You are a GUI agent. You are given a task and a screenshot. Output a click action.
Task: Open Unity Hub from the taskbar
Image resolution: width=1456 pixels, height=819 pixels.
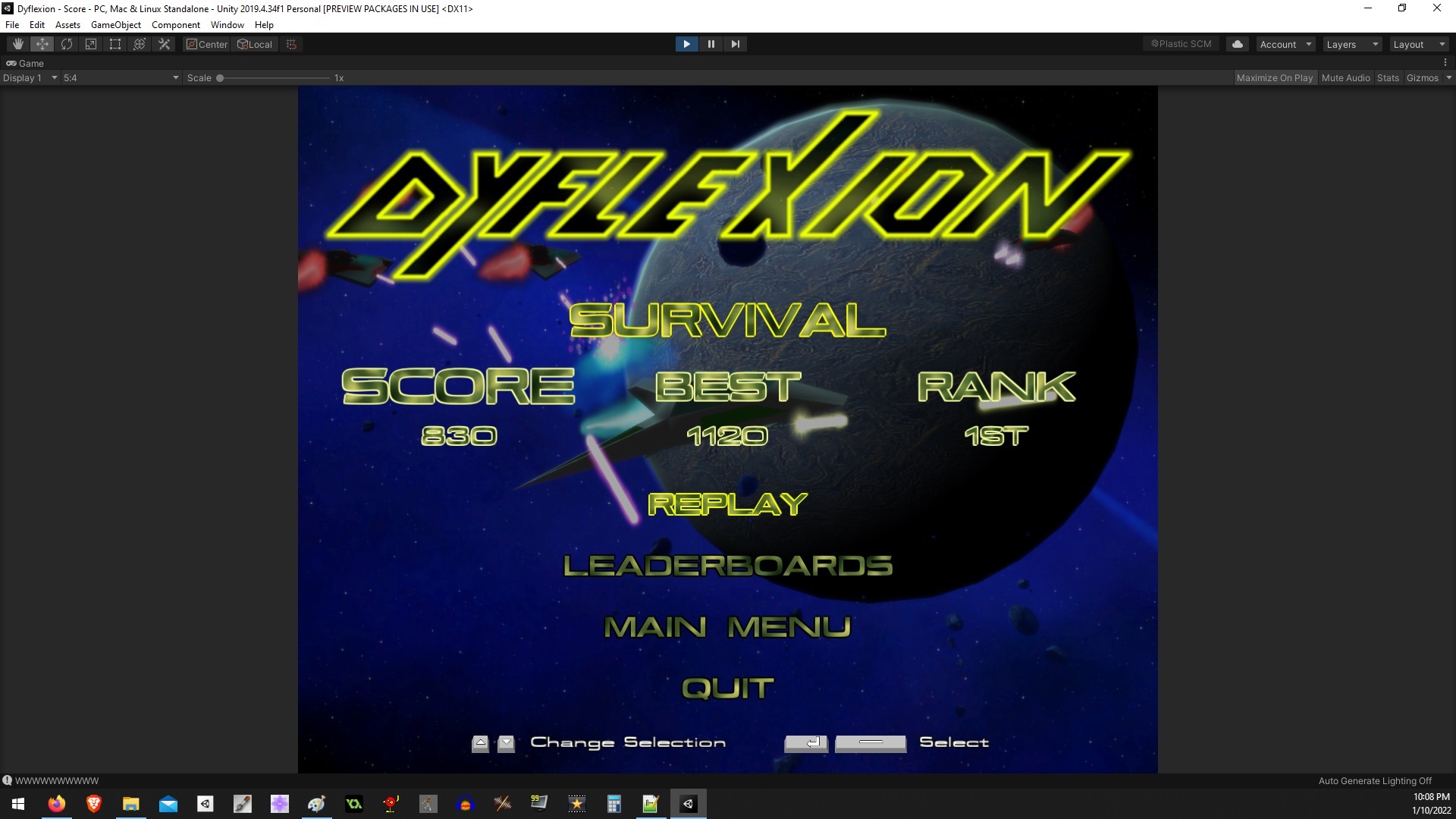206,804
